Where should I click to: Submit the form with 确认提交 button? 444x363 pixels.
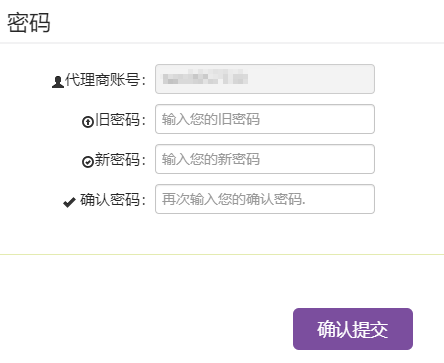click(x=353, y=329)
